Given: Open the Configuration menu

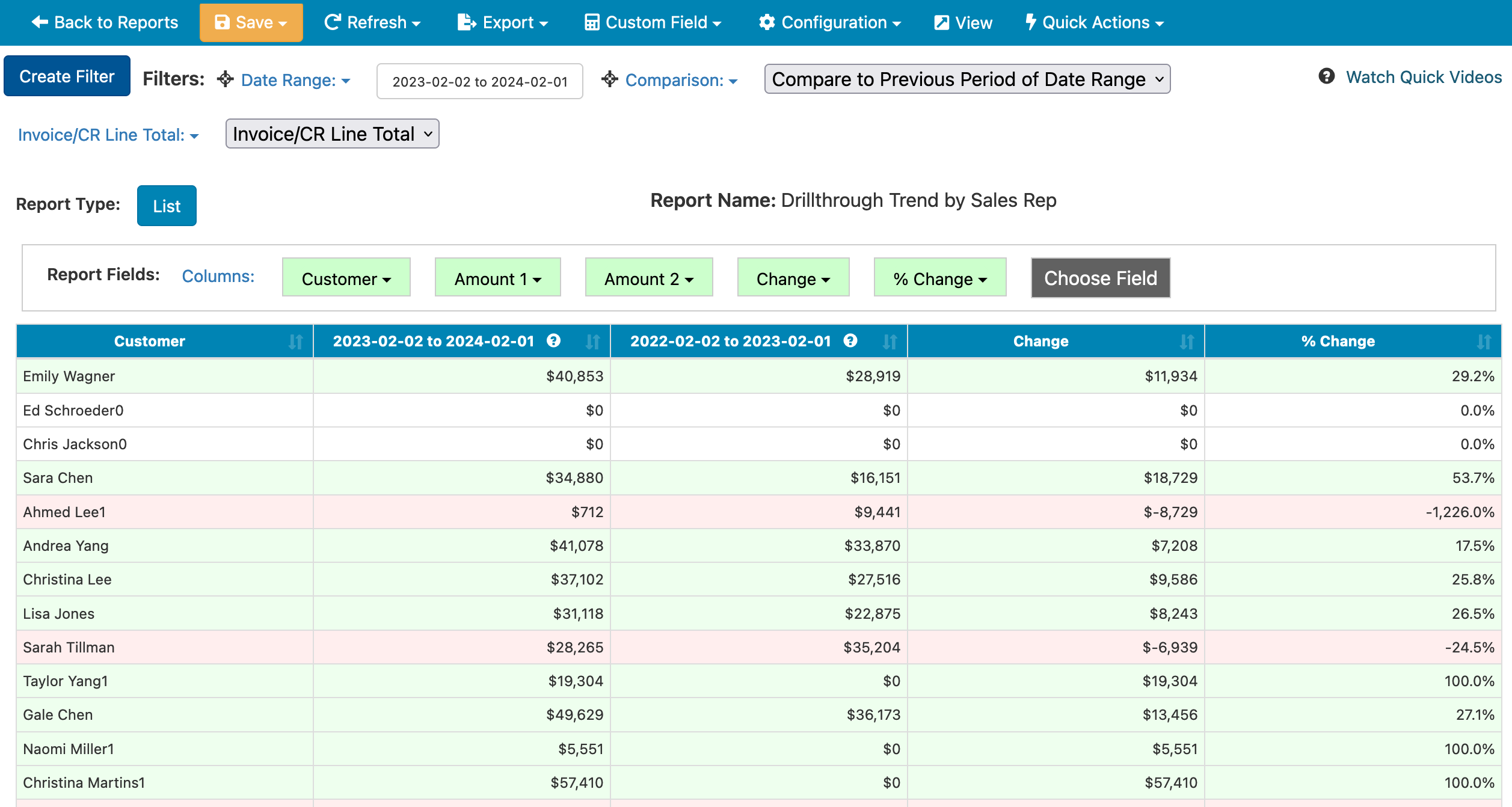Looking at the screenshot, I should point(830,23).
